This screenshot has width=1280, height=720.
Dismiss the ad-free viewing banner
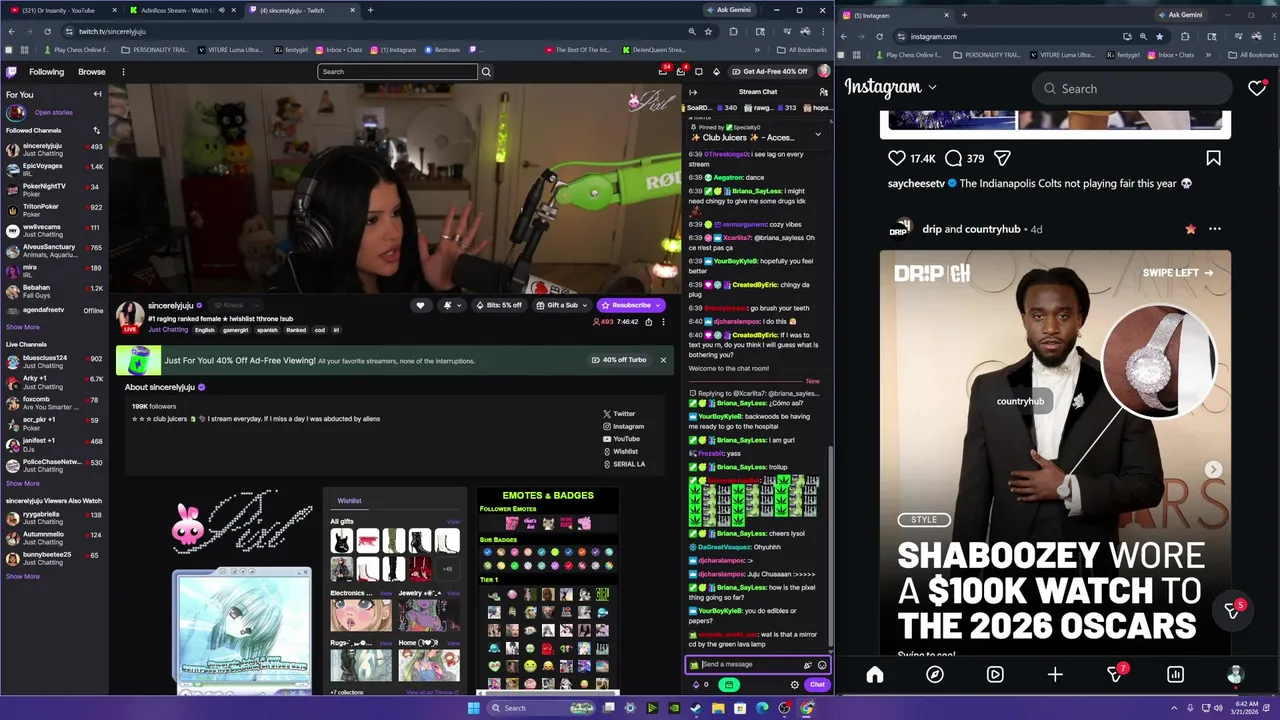[x=663, y=360]
